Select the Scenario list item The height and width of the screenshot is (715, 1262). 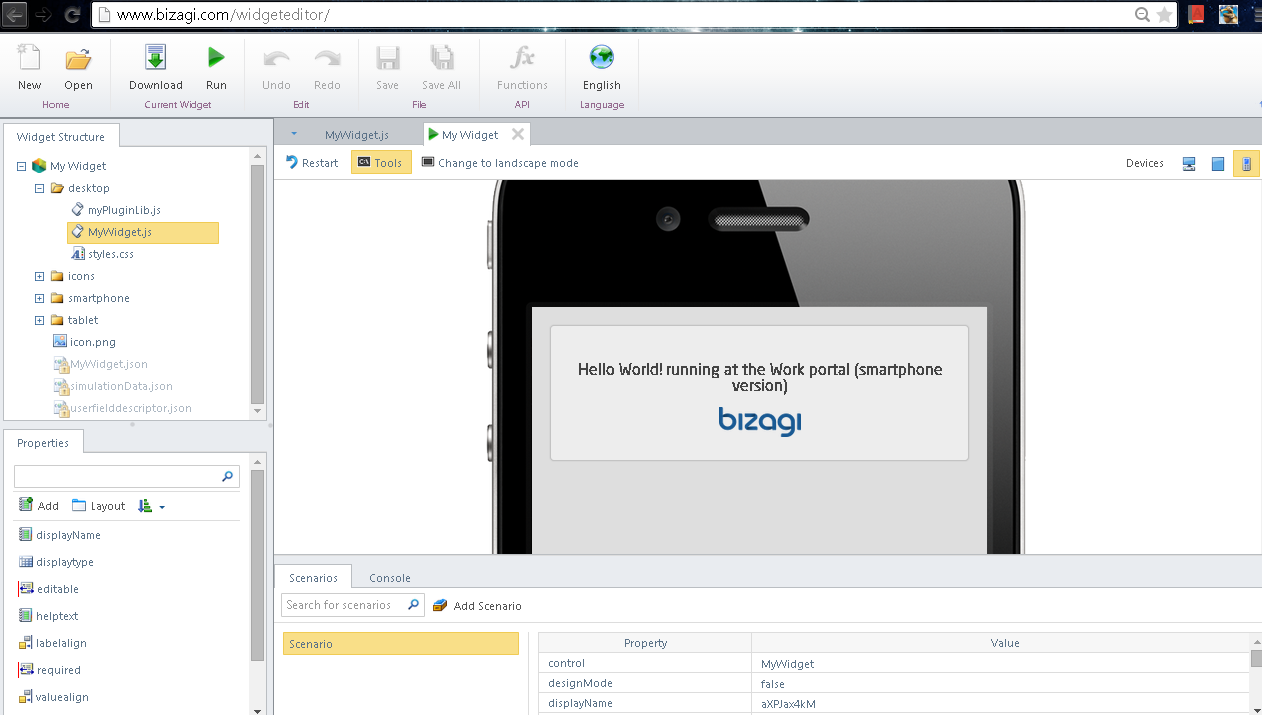click(401, 644)
